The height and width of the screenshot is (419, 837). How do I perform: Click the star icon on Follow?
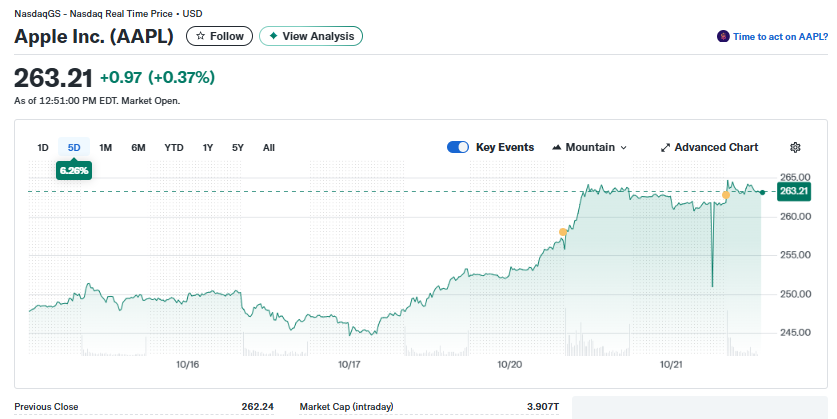click(x=200, y=36)
